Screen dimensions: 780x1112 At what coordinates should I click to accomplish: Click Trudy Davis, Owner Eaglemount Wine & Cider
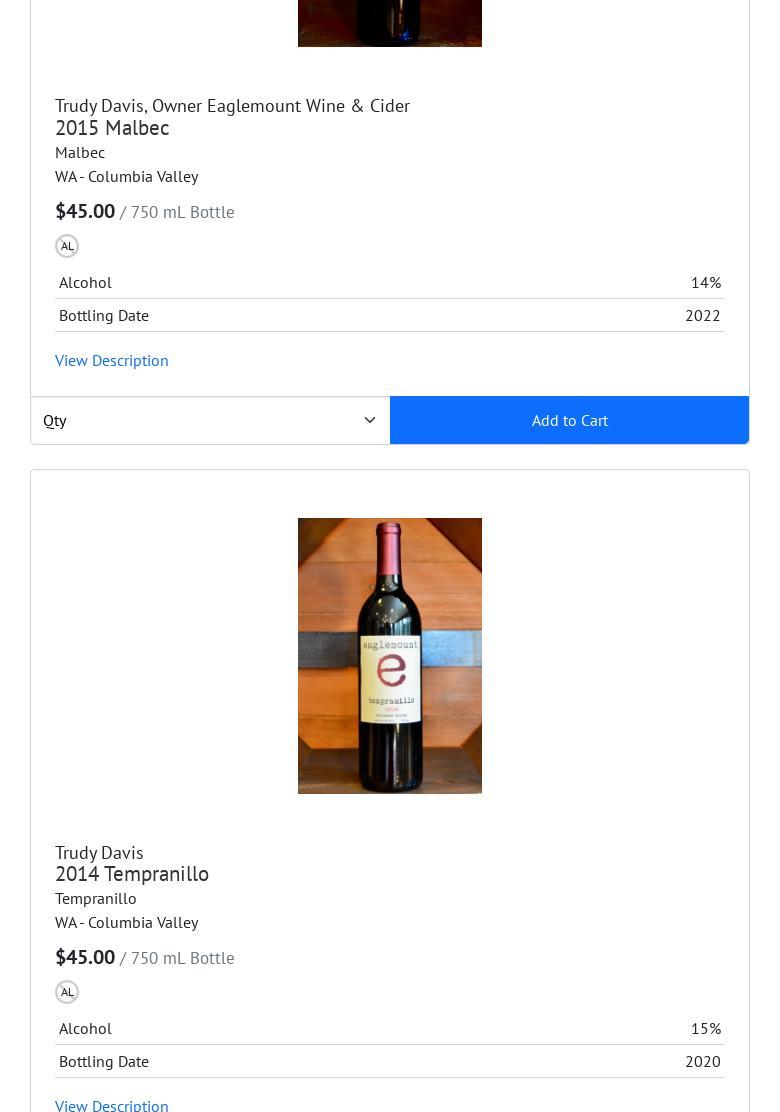(x=232, y=106)
